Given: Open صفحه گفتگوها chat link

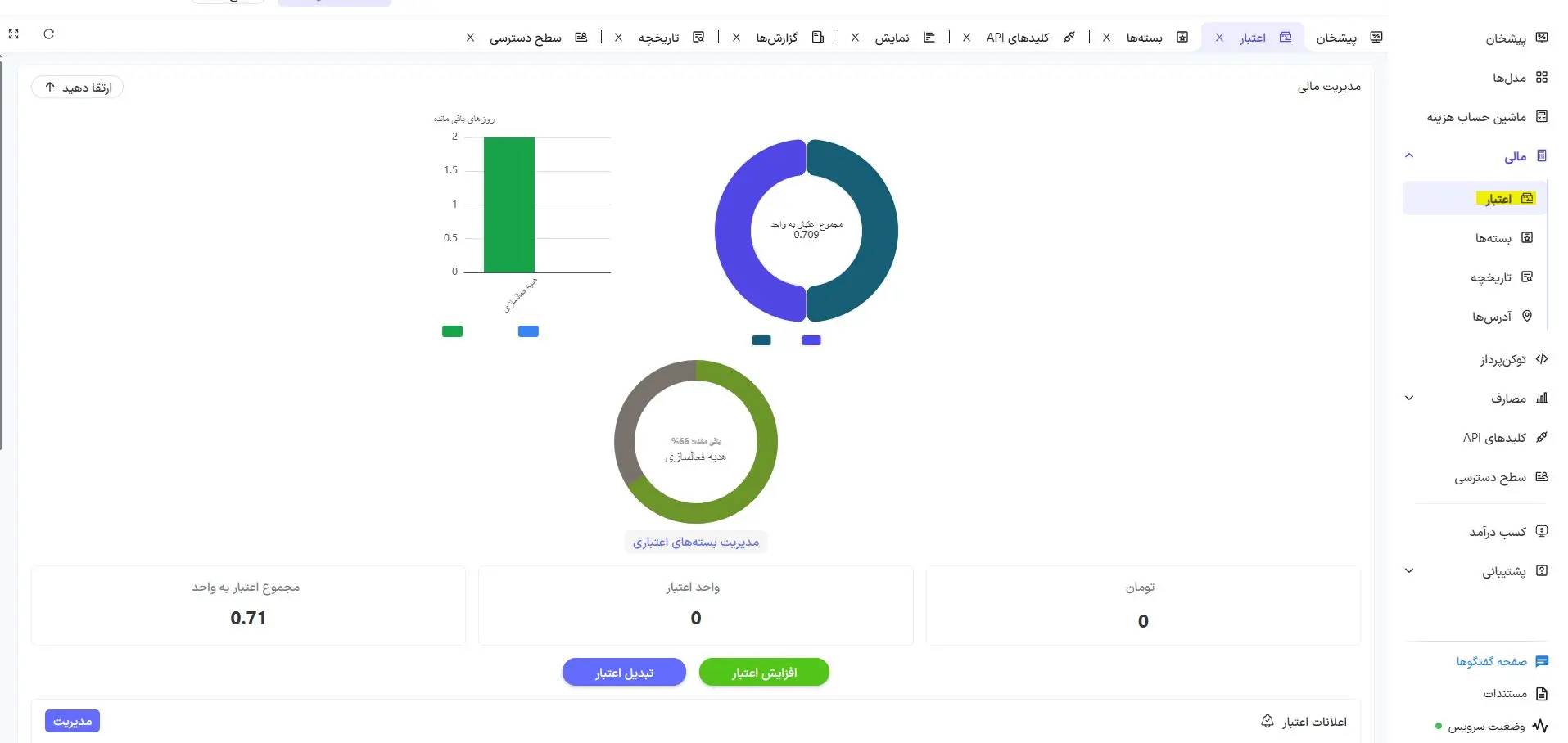Looking at the screenshot, I should pos(1502,661).
